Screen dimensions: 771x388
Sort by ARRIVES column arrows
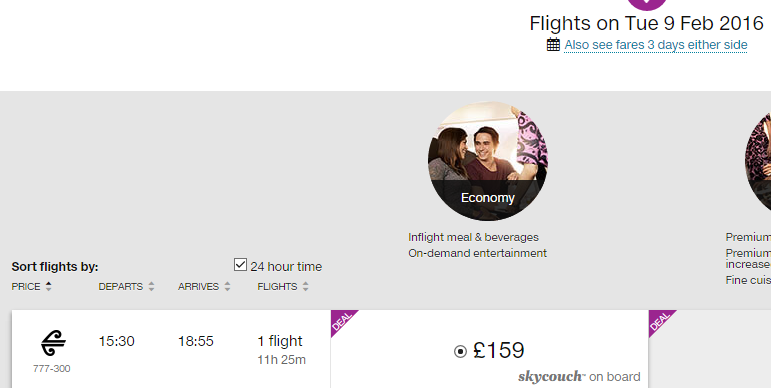click(x=227, y=286)
